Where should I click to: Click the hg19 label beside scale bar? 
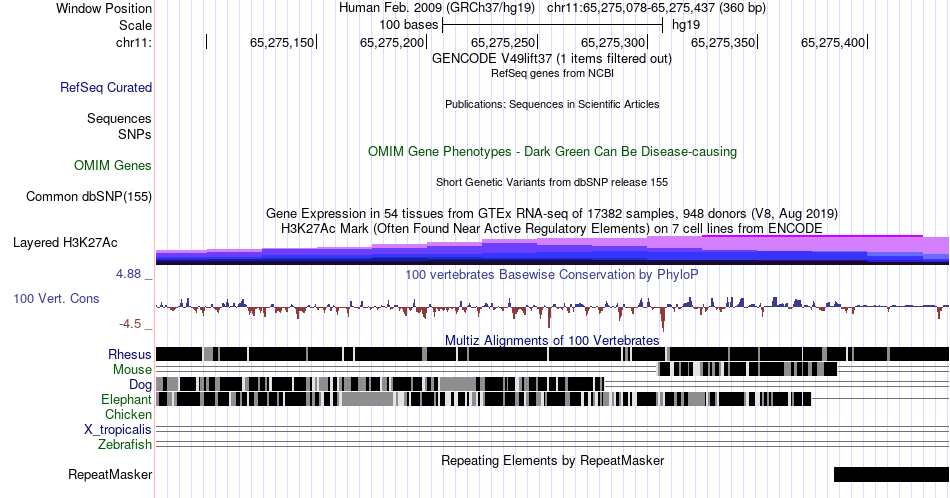tap(686, 25)
